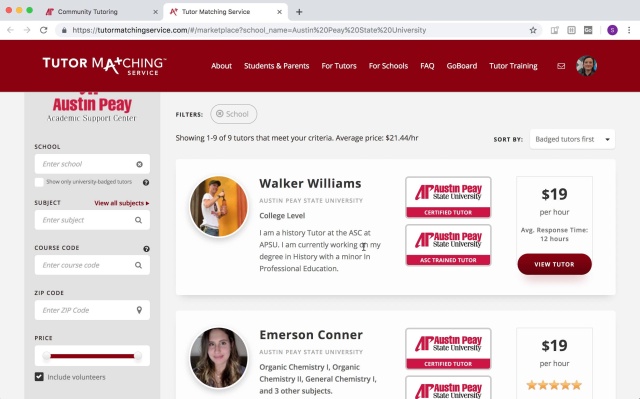Image resolution: width=640 pixels, height=399 pixels.
Task: Click the padlock site info icon
Action: [x=64, y=30]
